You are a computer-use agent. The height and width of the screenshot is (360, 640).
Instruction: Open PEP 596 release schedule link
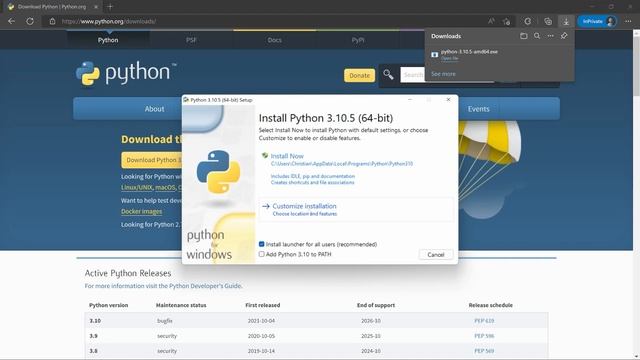(x=484, y=336)
